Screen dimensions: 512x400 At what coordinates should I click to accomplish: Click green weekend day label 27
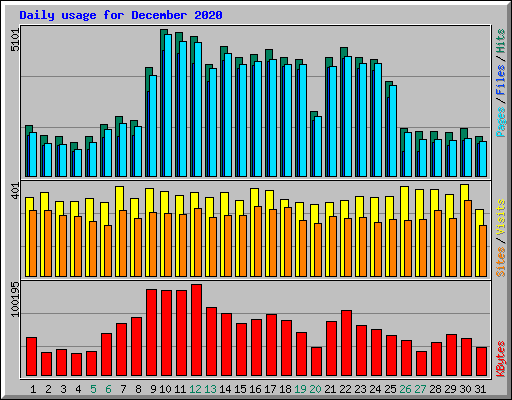point(420,389)
